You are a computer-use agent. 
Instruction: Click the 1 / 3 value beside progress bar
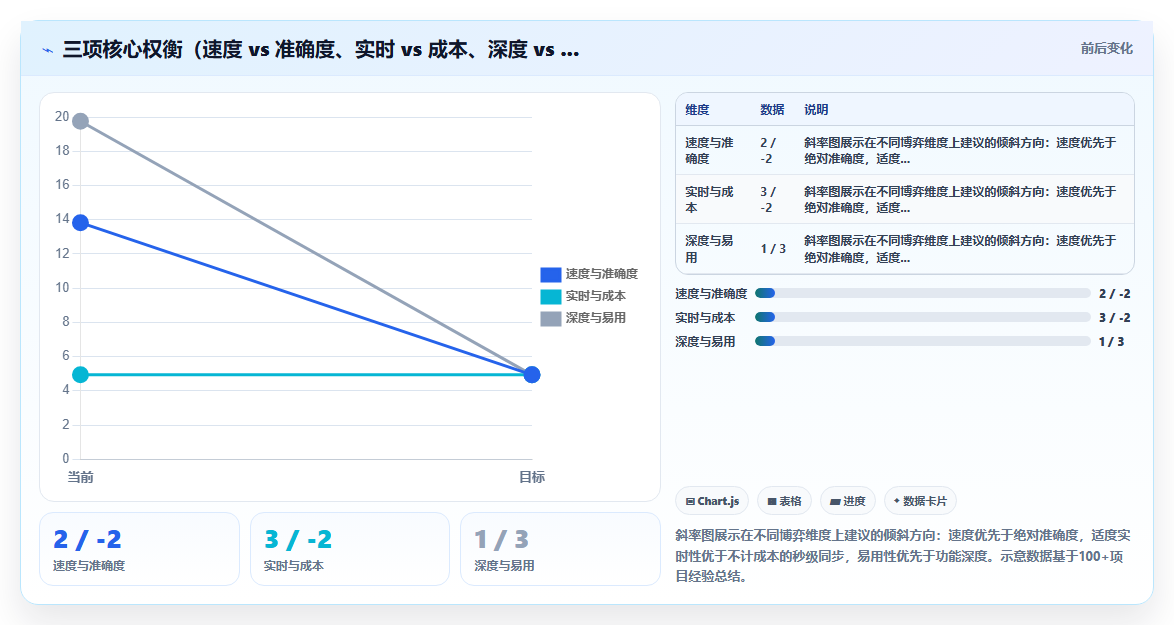click(x=1111, y=341)
